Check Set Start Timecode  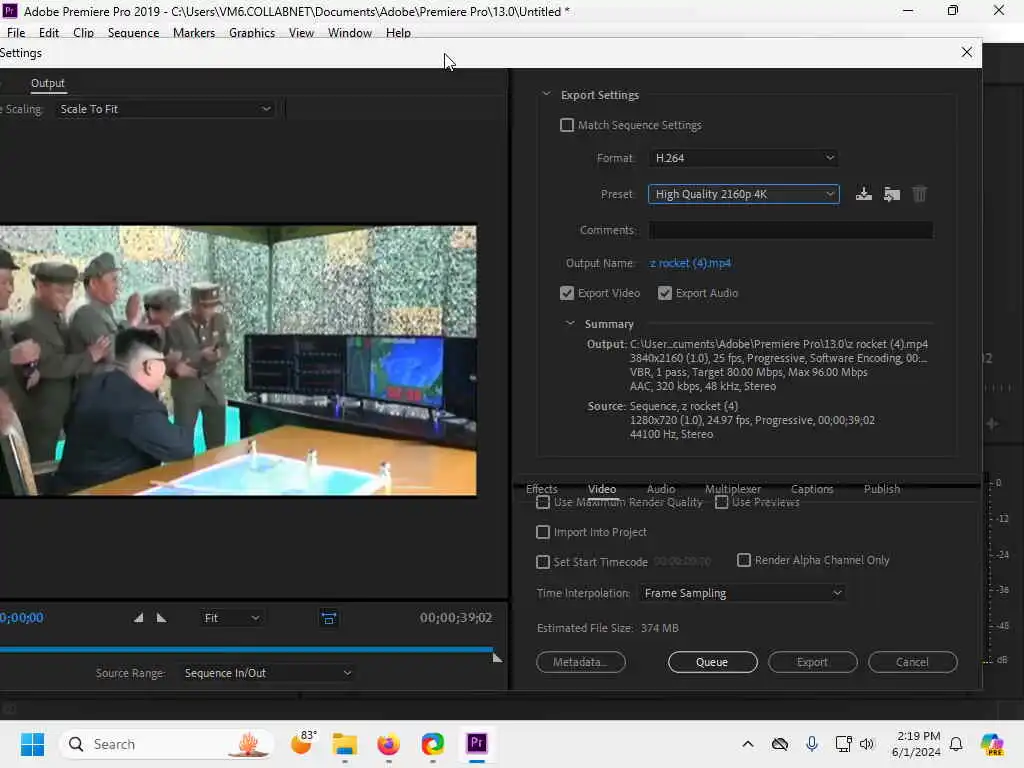pos(543,562)
